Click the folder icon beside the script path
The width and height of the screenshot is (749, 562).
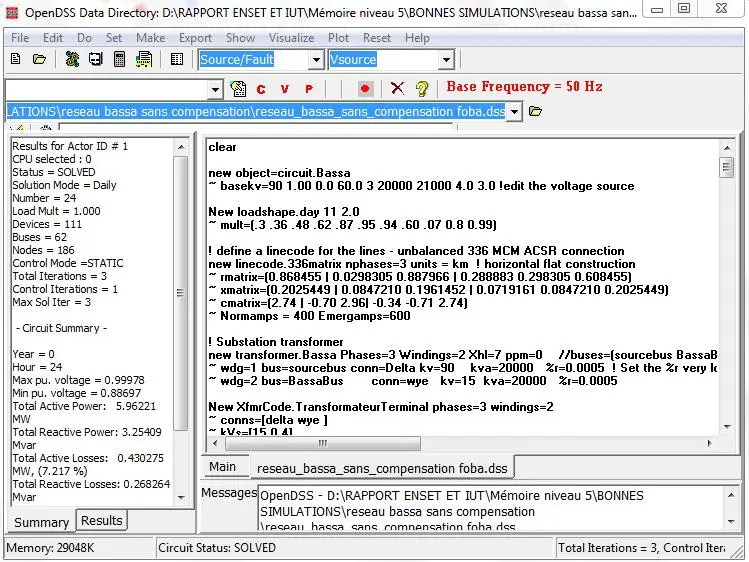535,112
